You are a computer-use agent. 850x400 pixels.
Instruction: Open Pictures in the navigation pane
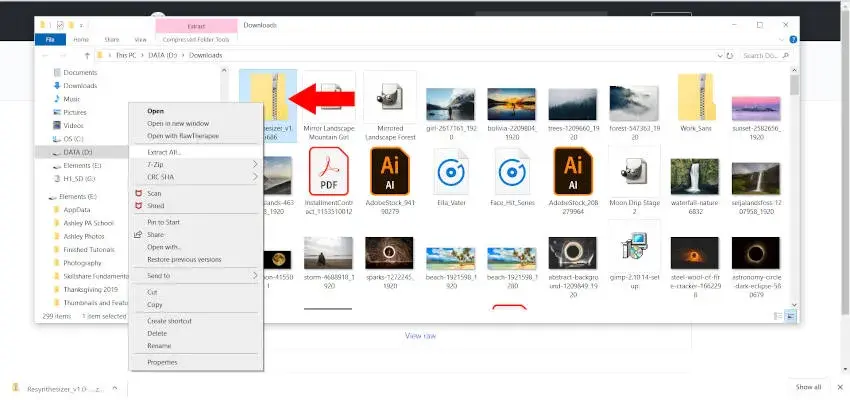click(75, 112)
